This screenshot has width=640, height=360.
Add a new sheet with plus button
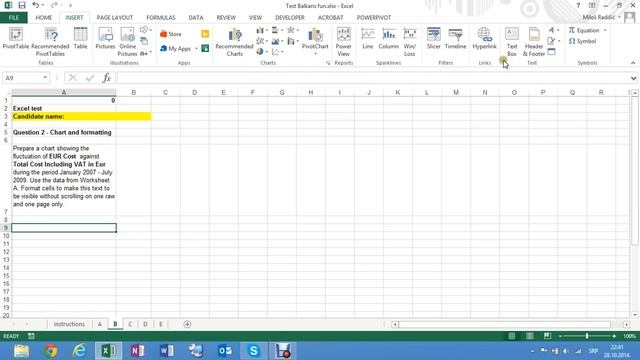click(187, 324)
